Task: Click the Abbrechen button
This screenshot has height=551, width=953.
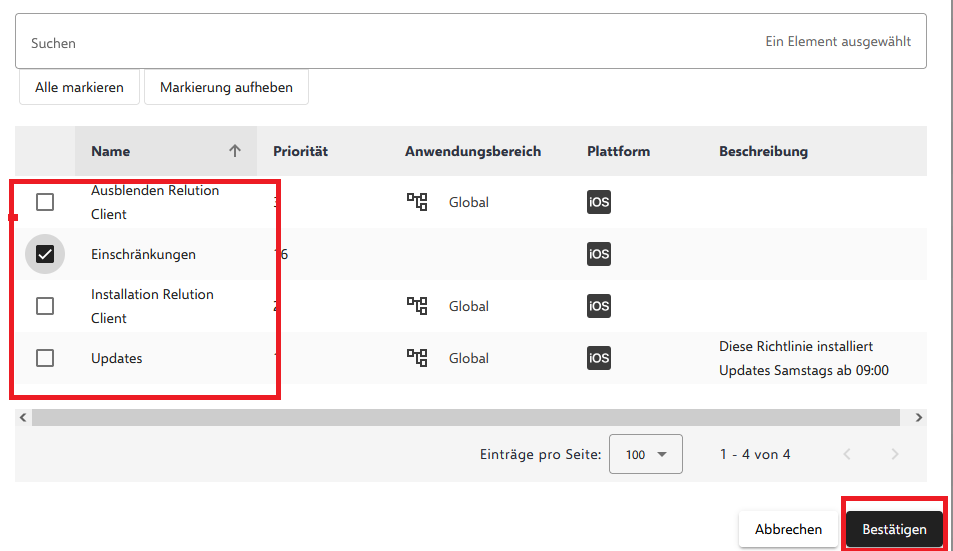Action: (x=788, y=529)
